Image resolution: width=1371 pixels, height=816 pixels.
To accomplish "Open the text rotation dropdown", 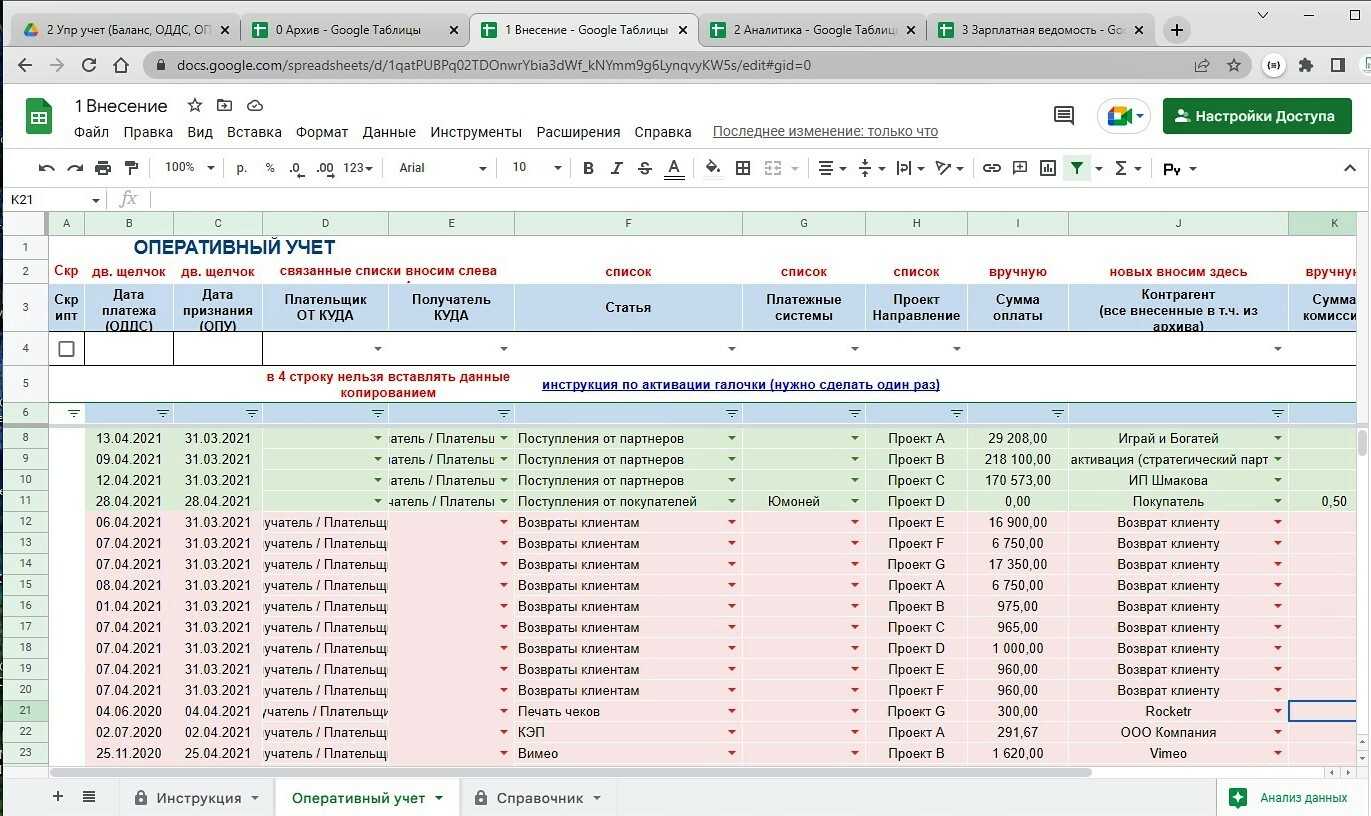I will pyautogui.click(x=949, y=168).
